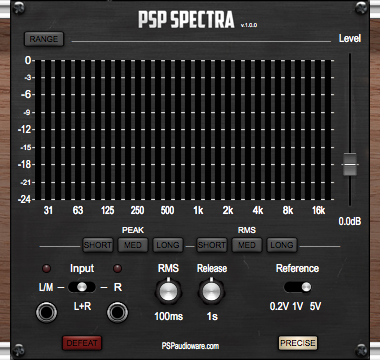
Task: Click the -18 scale label
Action: (24, 164)
